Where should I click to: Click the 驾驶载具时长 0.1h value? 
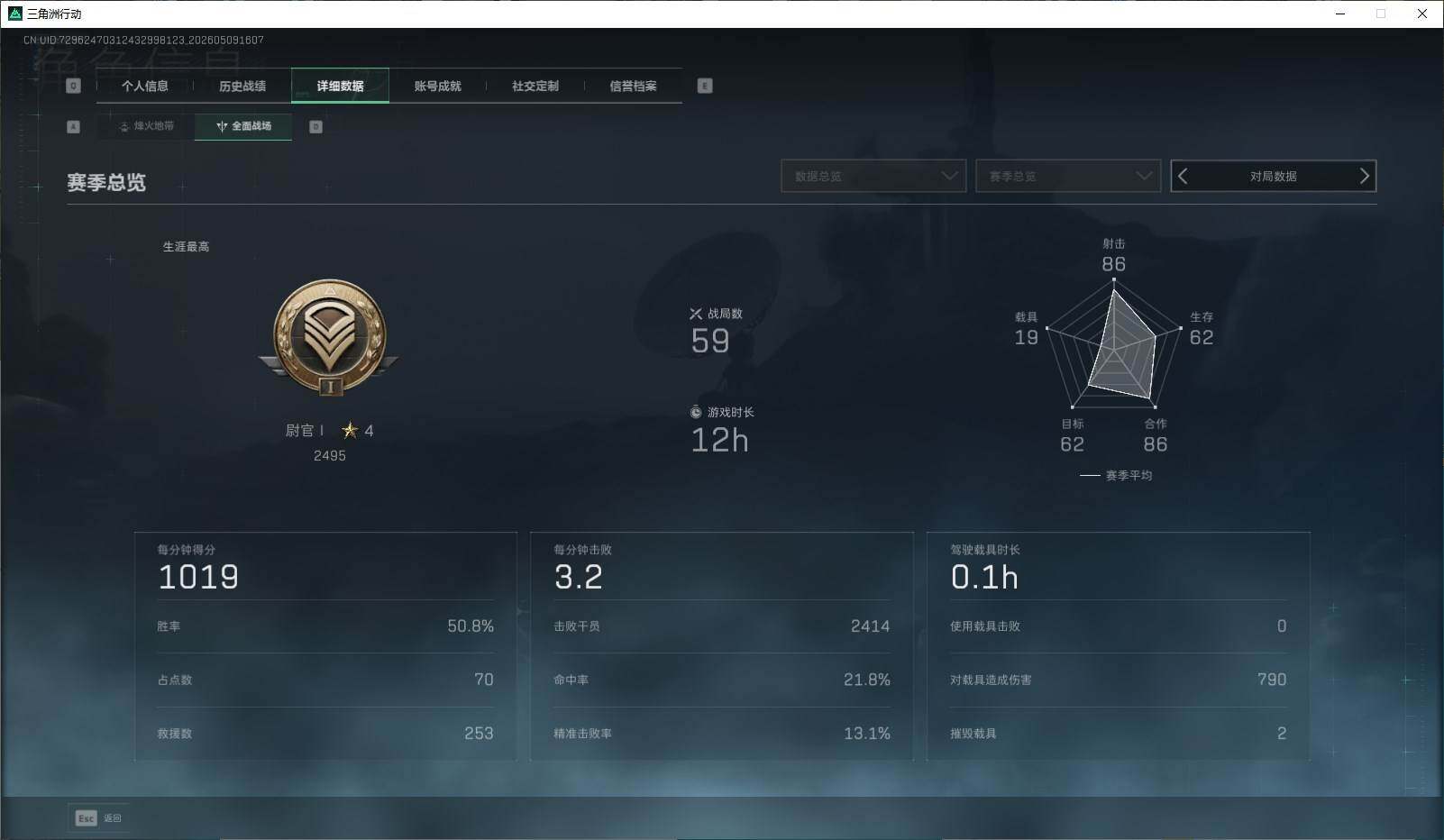(x=984, y=577)
